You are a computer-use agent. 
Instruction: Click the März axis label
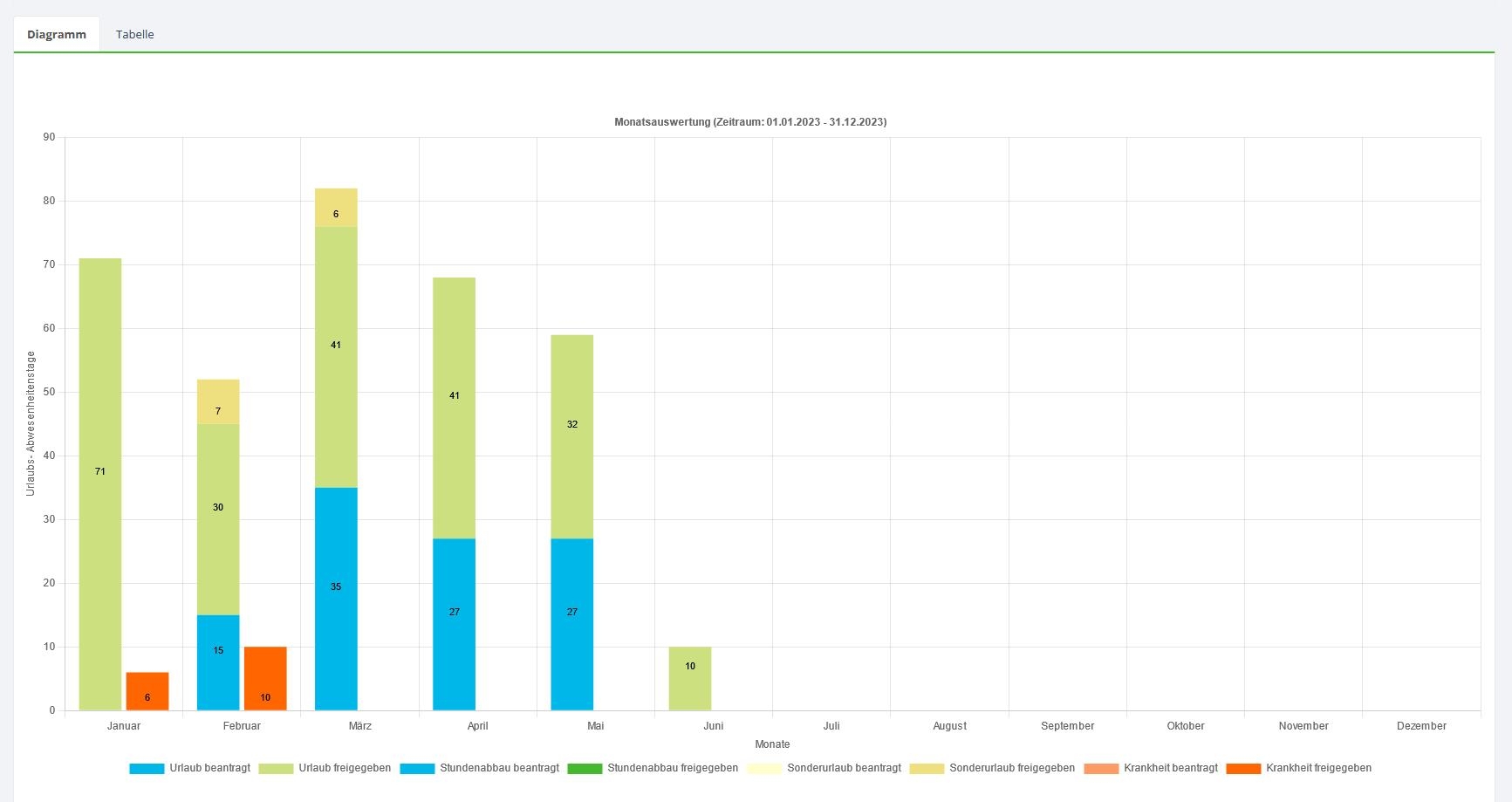click(359, 726)
